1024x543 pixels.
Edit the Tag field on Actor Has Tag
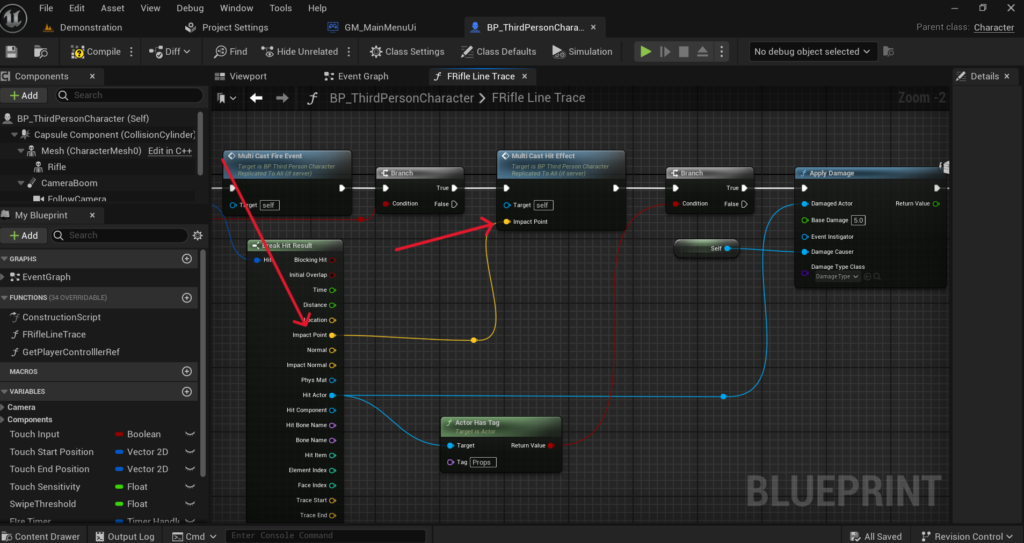pos(483,462)
